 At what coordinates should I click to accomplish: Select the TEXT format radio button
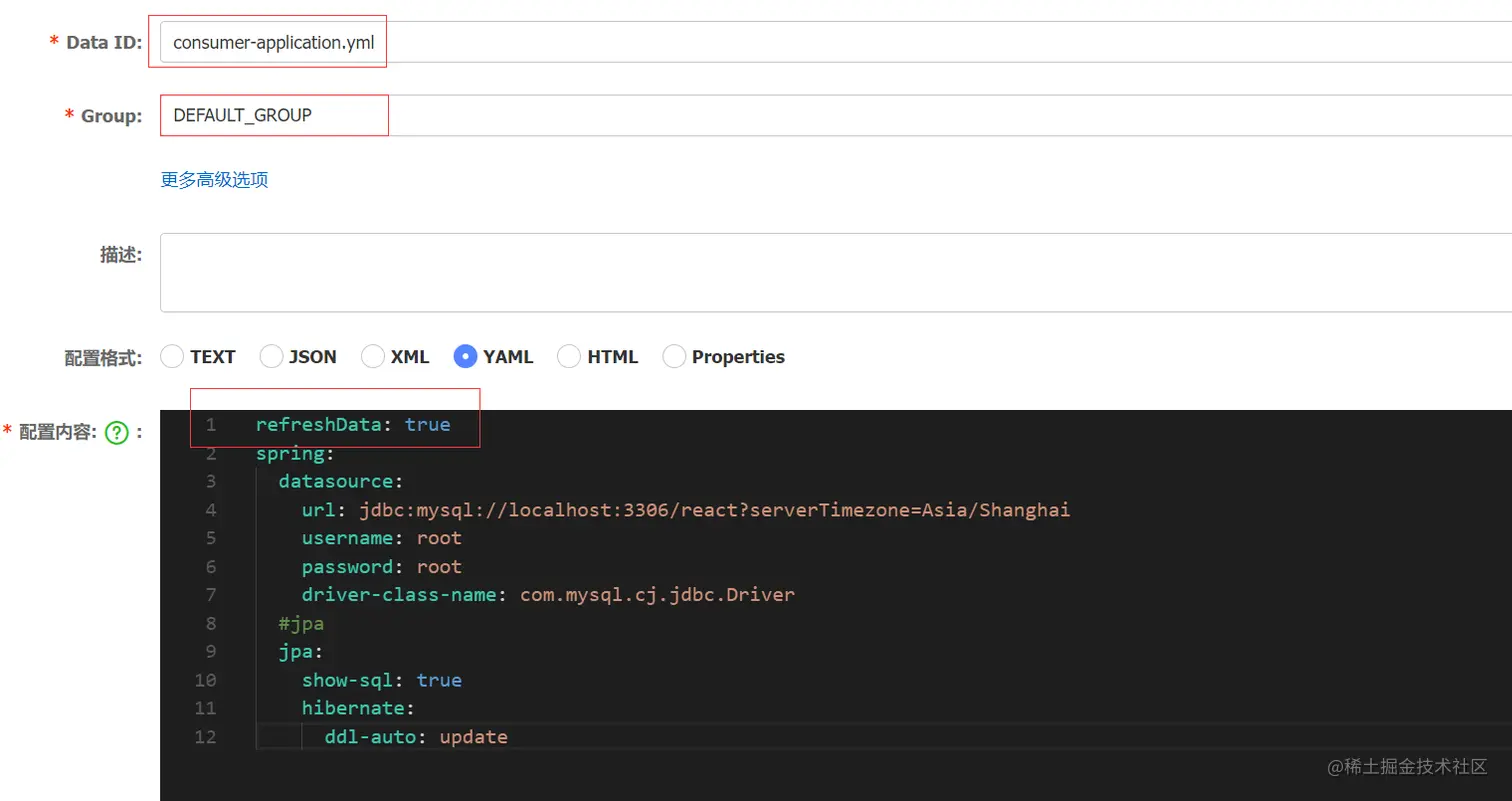pyautogui.click(x=172, y=356)
